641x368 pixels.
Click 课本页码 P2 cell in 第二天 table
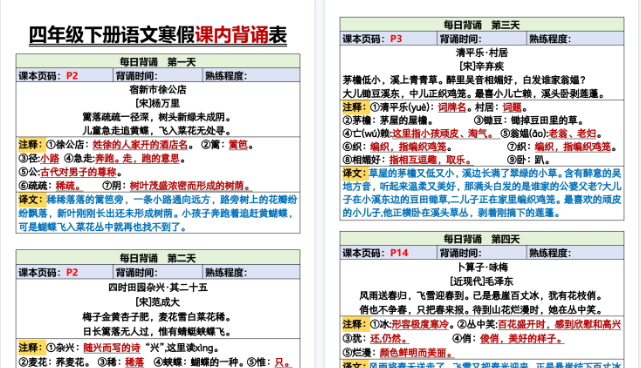tap(65, 272)
